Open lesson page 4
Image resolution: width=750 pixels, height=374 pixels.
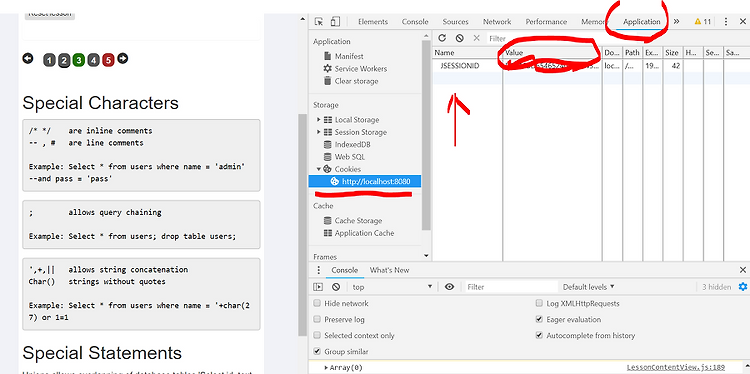(94, 60)
